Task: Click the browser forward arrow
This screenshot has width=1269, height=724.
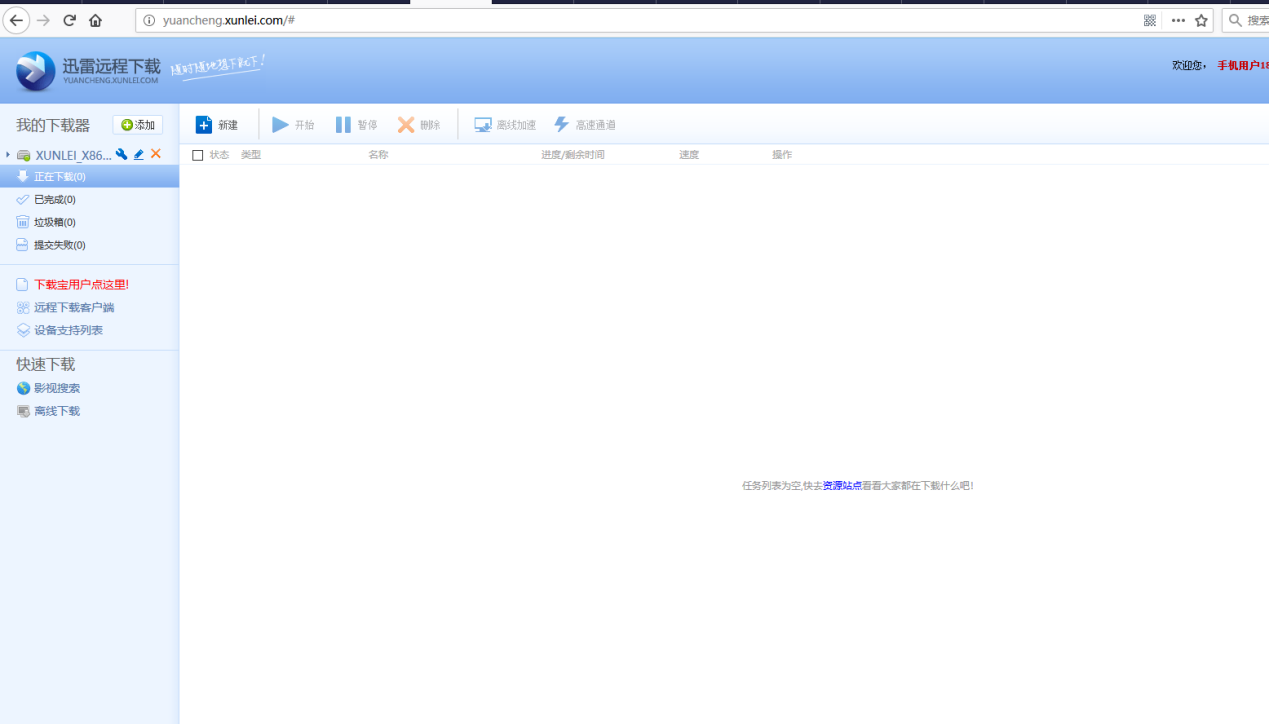Action: (x=43, y=20)
